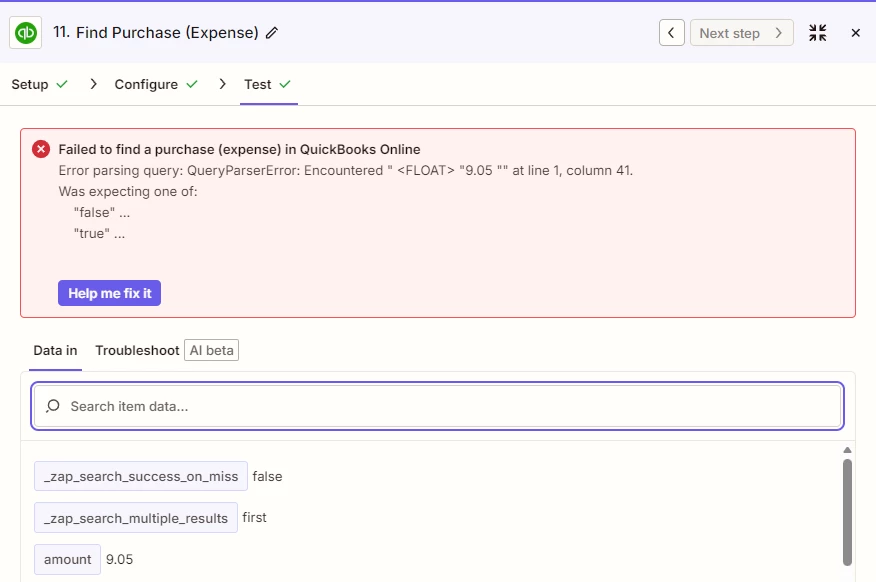Open the Configure tab
The image size is (876, 582).
point(156,84)
